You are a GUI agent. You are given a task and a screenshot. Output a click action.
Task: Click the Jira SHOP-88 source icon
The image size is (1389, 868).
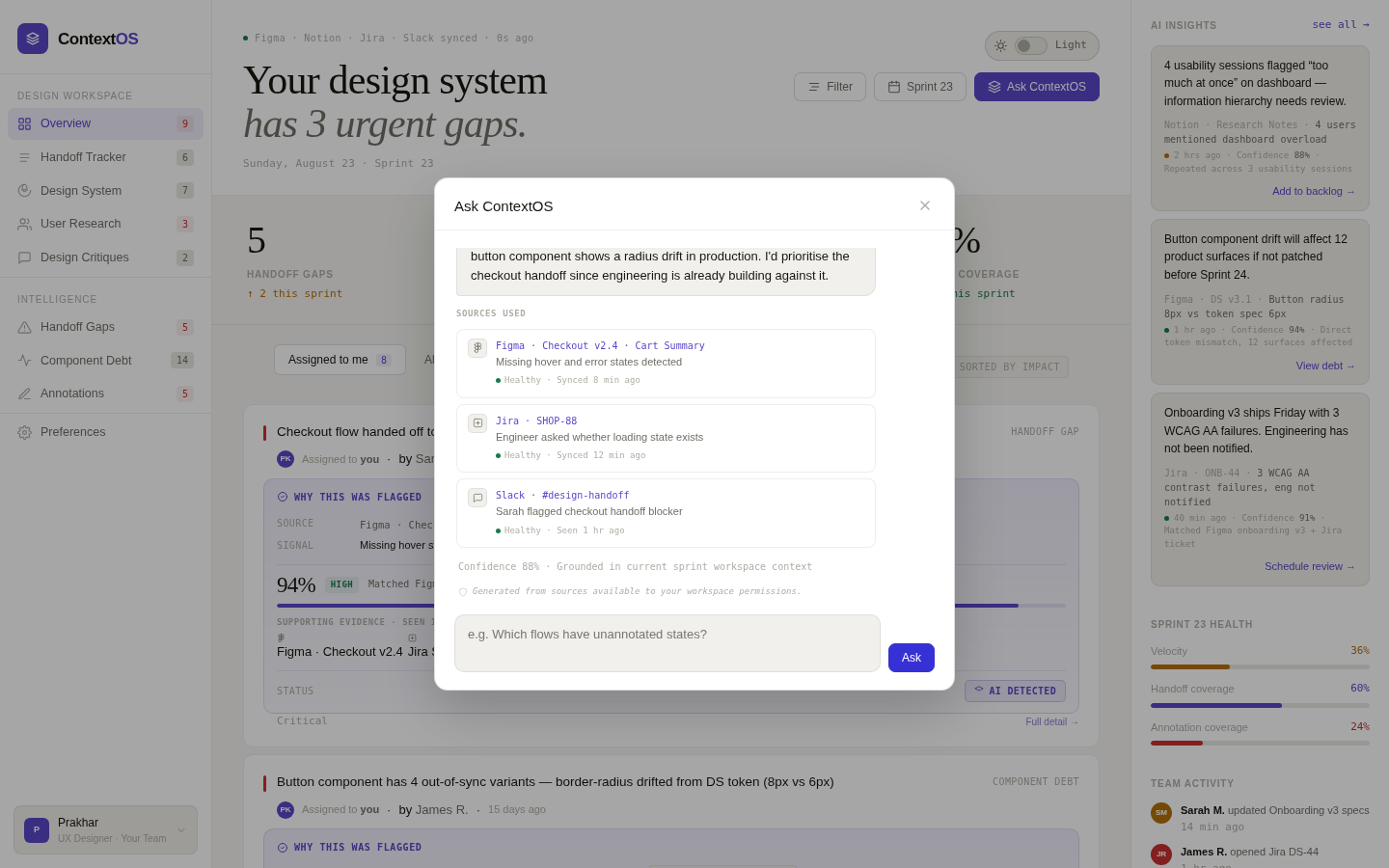click(x=477, y=423)
